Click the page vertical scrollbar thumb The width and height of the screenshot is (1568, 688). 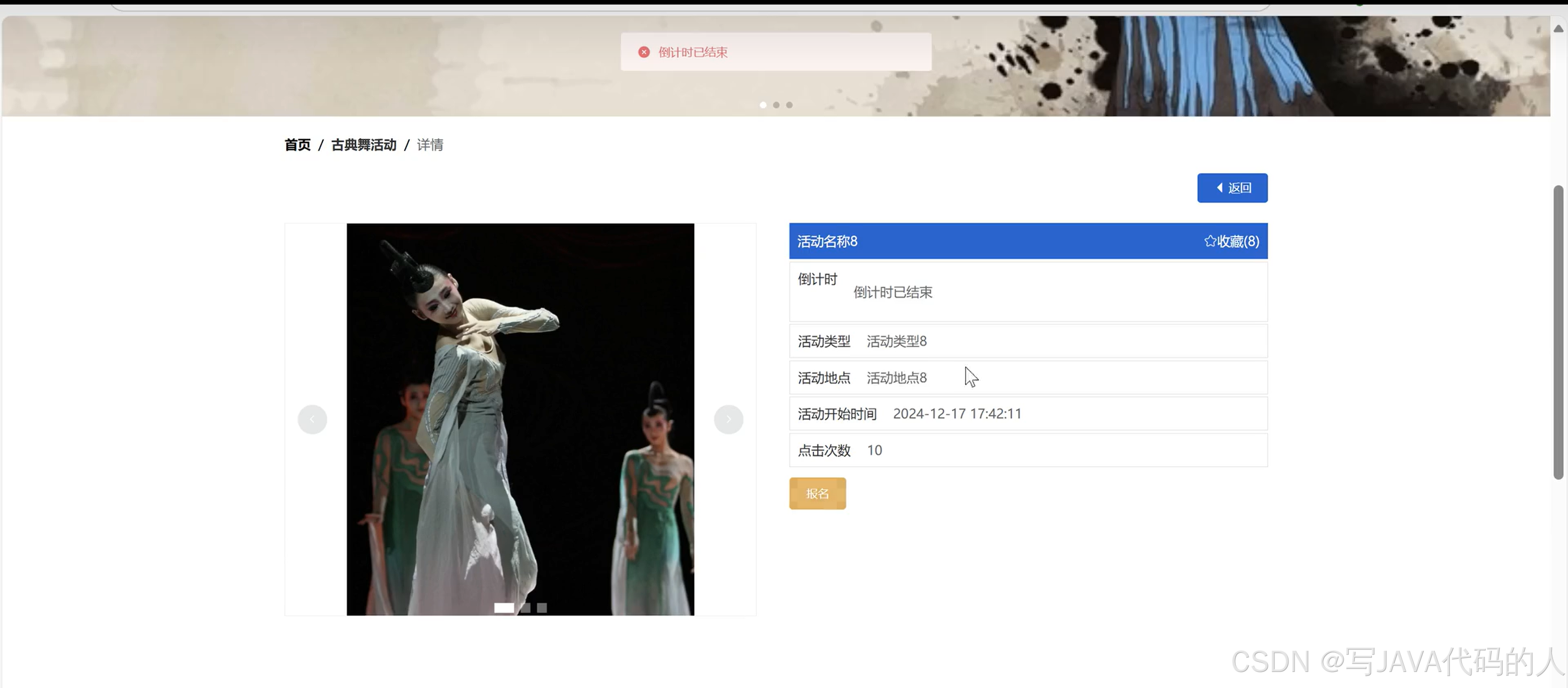1557,332
